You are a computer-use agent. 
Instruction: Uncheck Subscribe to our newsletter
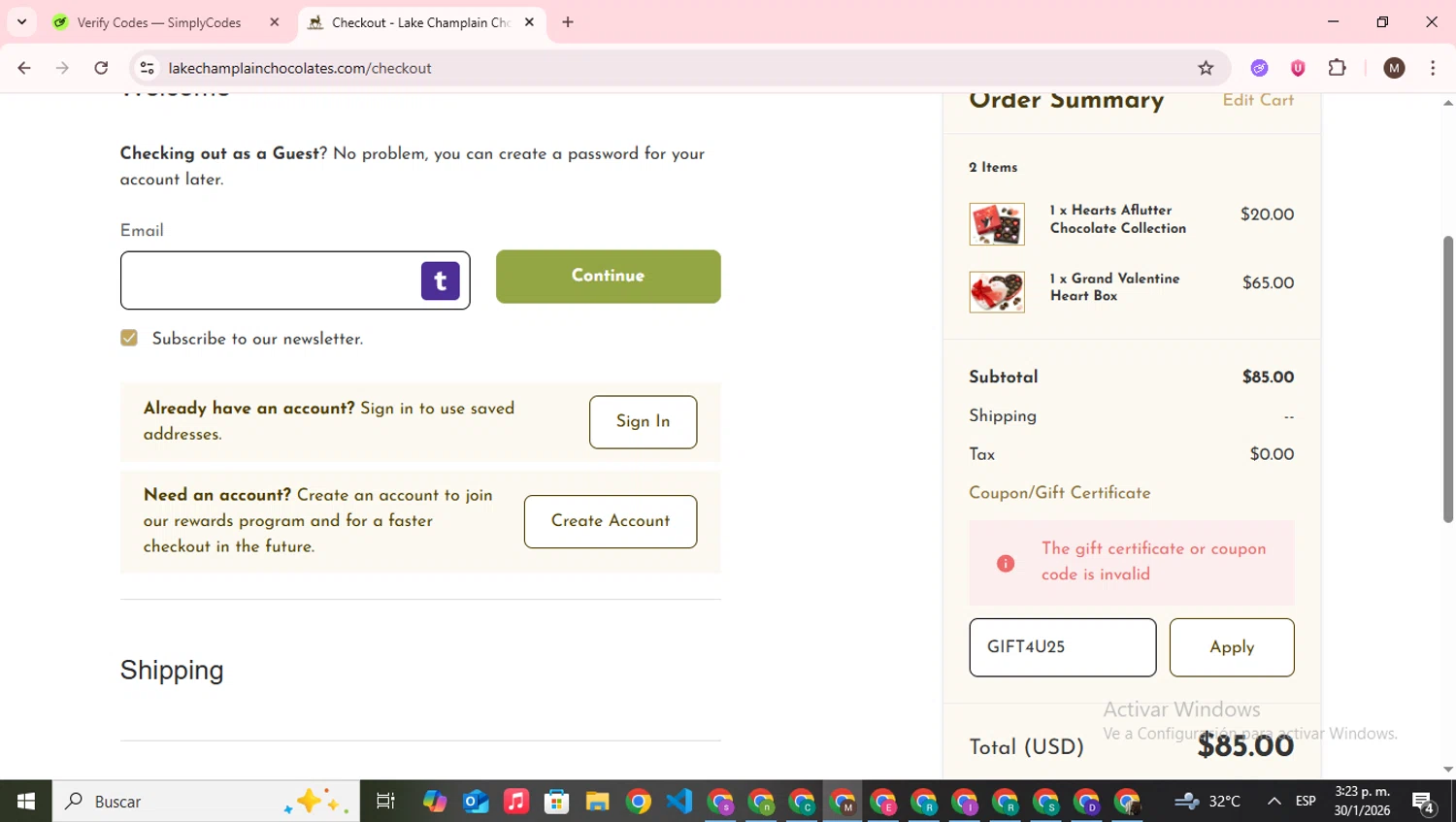pos(129,338)
